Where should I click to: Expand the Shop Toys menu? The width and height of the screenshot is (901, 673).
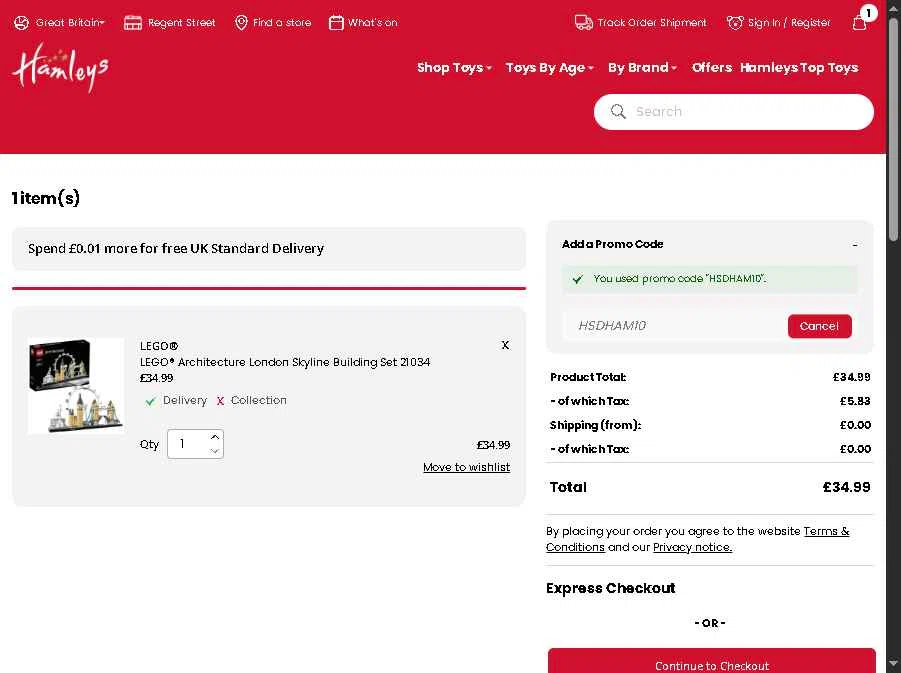click(454, 68)
